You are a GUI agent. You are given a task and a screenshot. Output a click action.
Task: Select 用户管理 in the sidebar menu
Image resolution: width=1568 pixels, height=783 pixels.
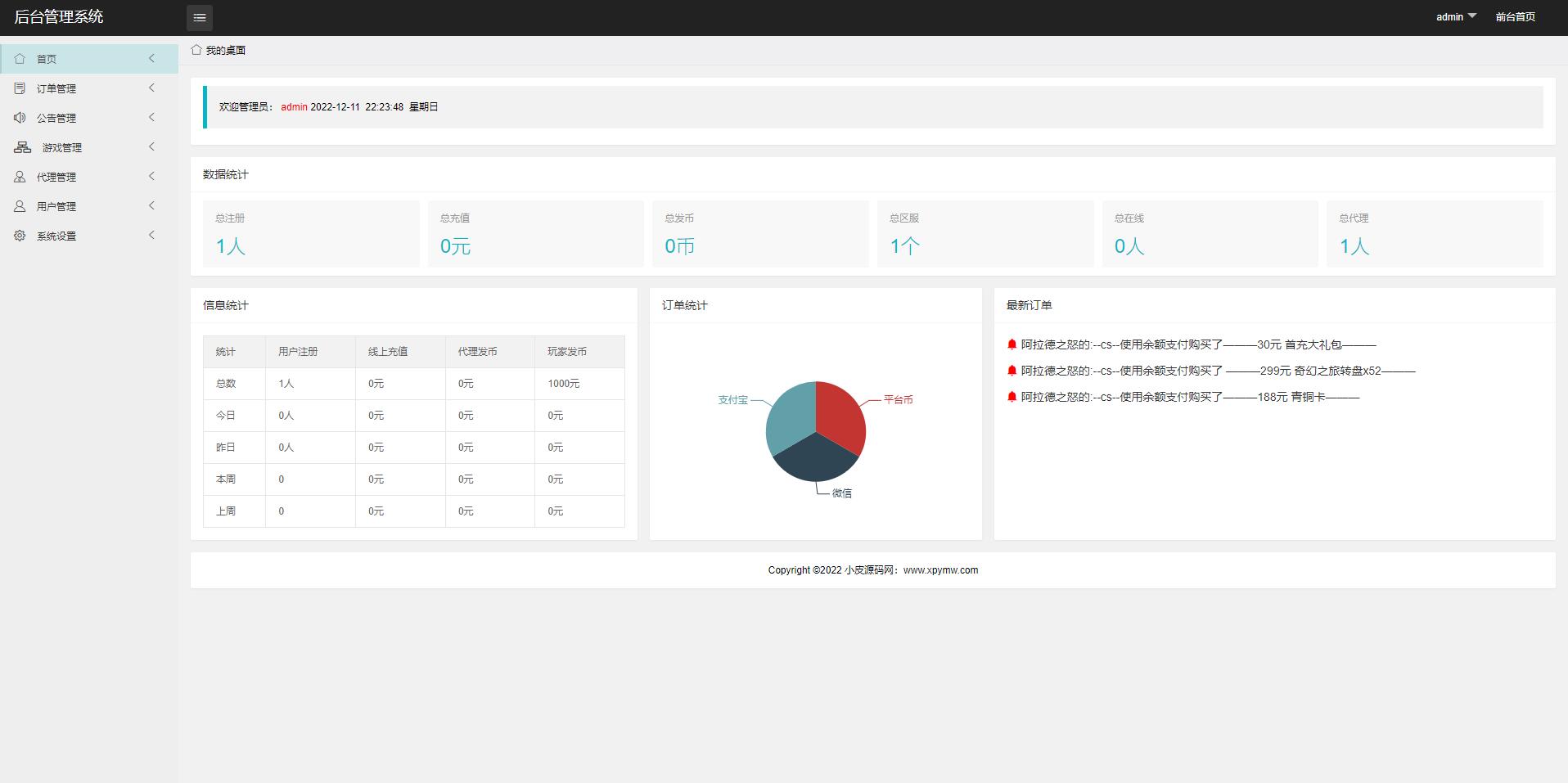56,206
